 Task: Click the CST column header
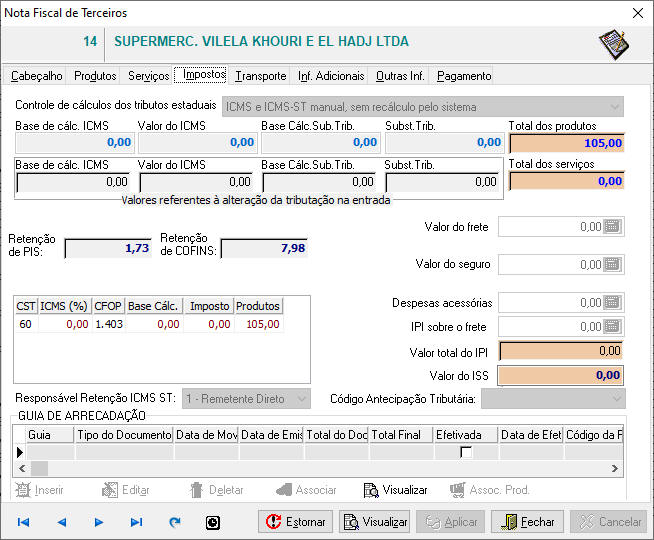click(x=26, y=306)
